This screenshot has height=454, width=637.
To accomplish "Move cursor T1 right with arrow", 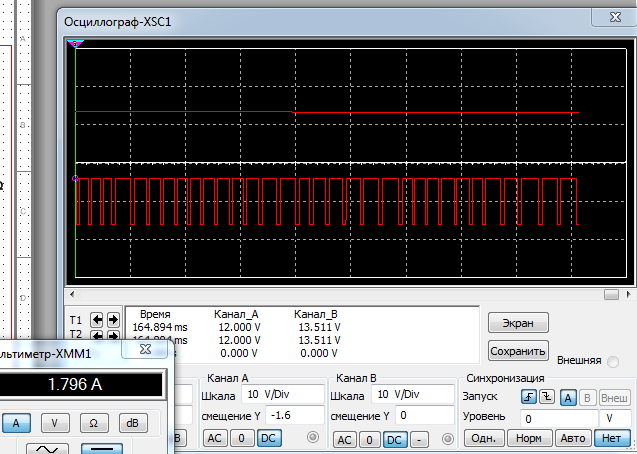I will [x=113, y=320].
